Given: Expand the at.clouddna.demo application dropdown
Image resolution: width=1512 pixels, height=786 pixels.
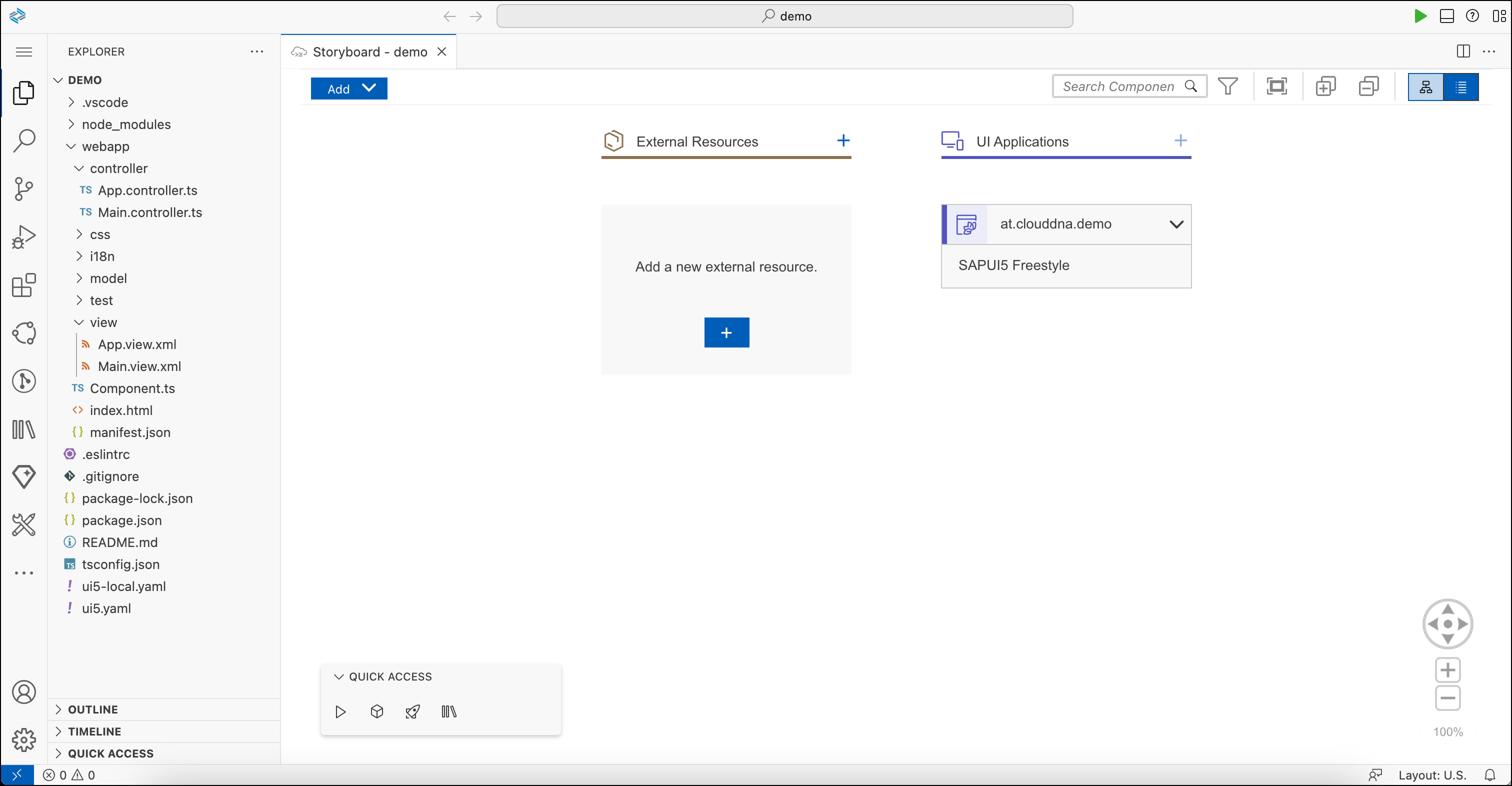Looking at the screenshot, I should [1177, 224].
